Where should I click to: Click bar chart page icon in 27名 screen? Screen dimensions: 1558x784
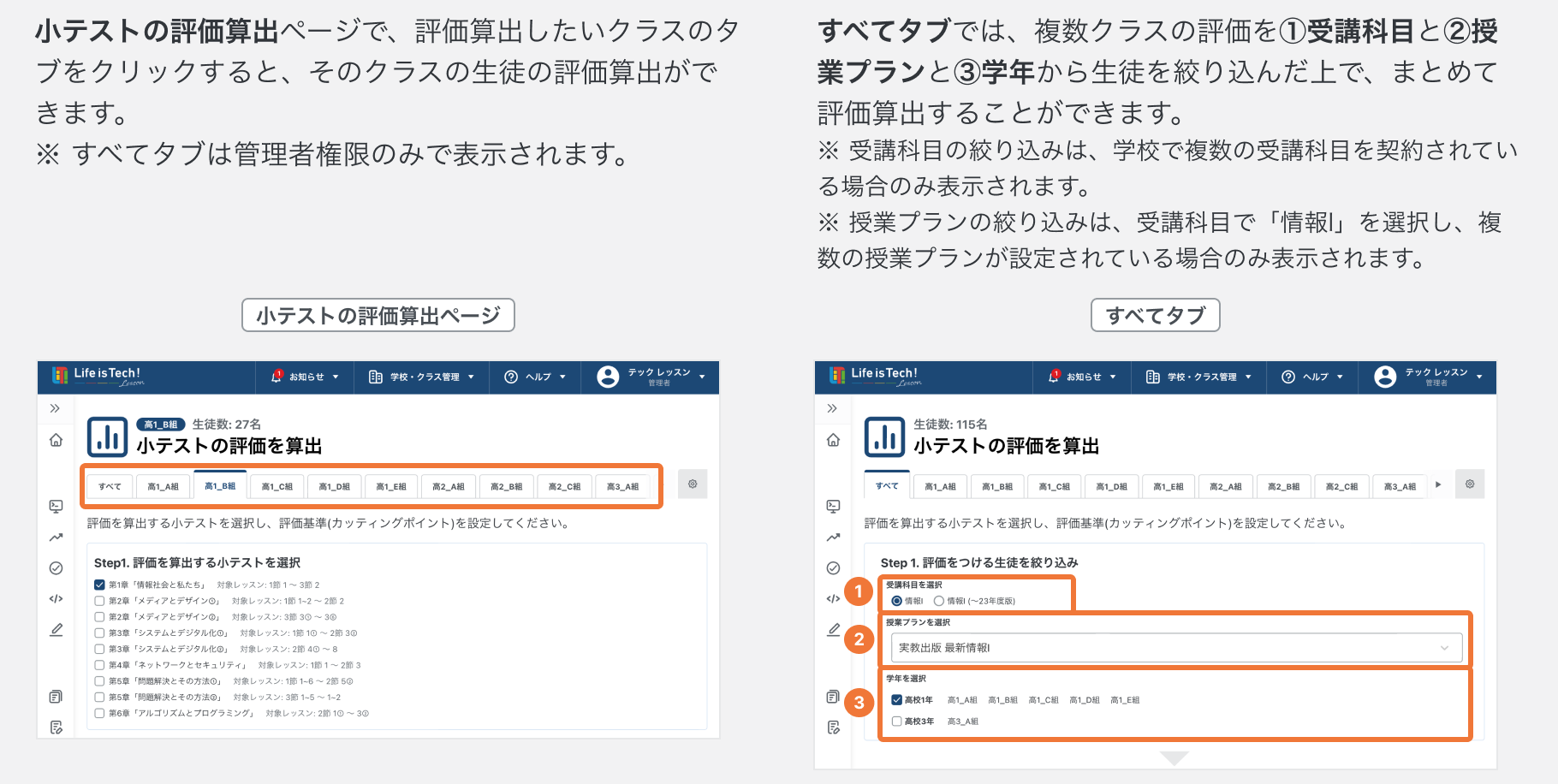pos(107,437)
